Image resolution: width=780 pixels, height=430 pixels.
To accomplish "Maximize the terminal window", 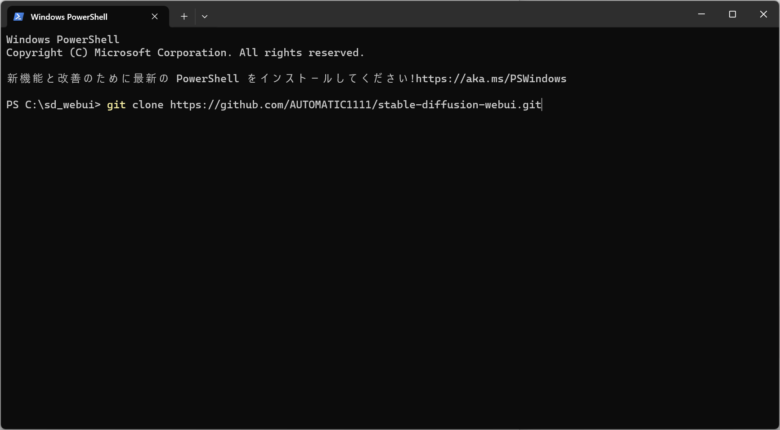I will point(732,14).
